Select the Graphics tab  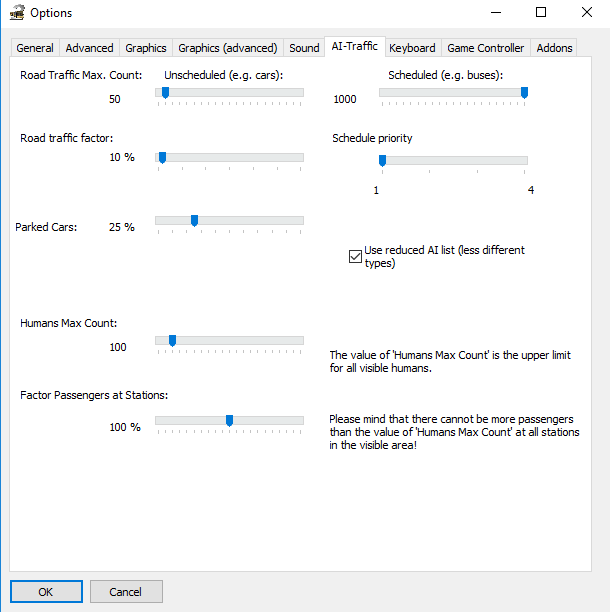coord(146,48)
